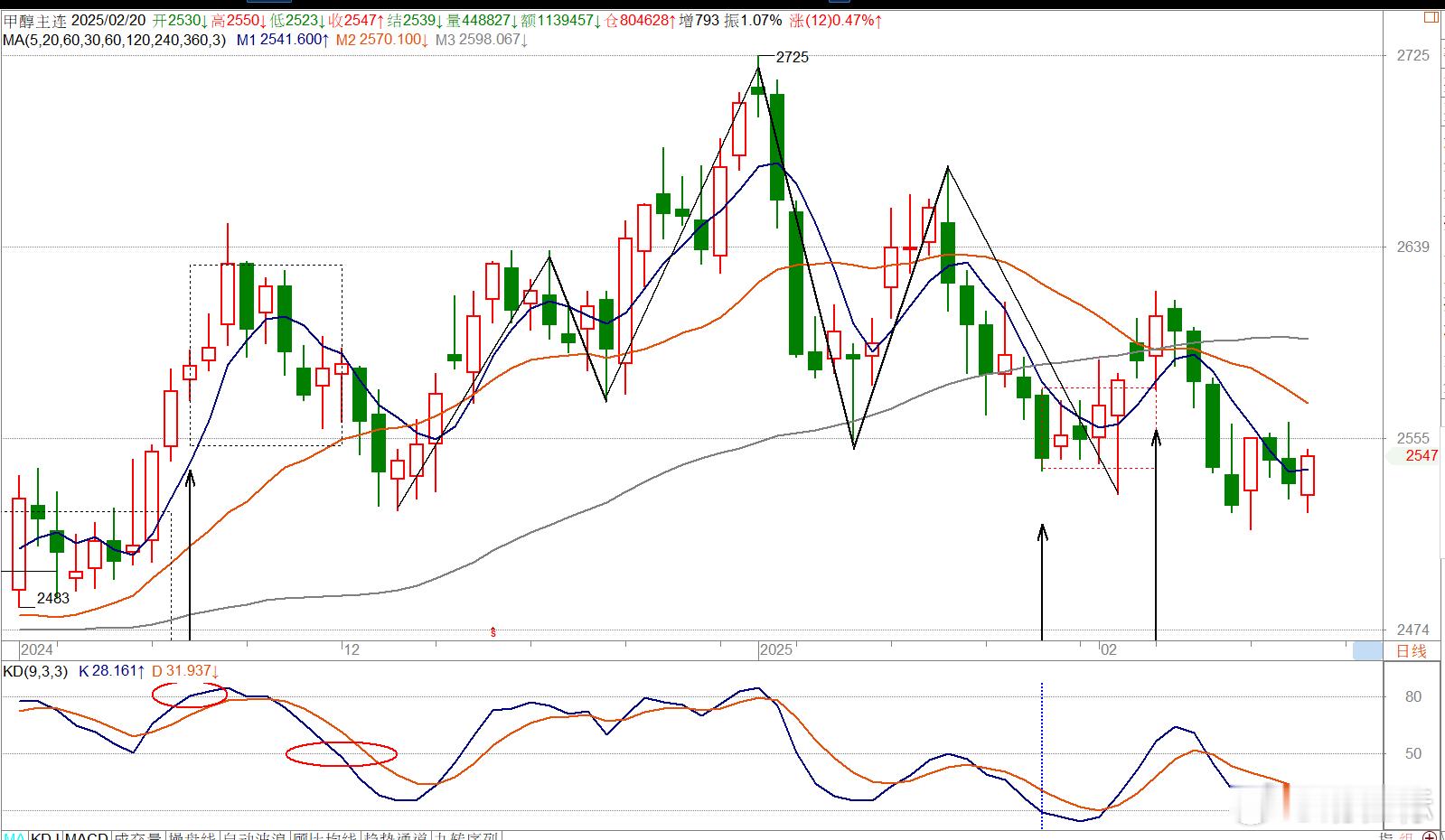Click the 02 month label on time axis

click(1109, 650)
